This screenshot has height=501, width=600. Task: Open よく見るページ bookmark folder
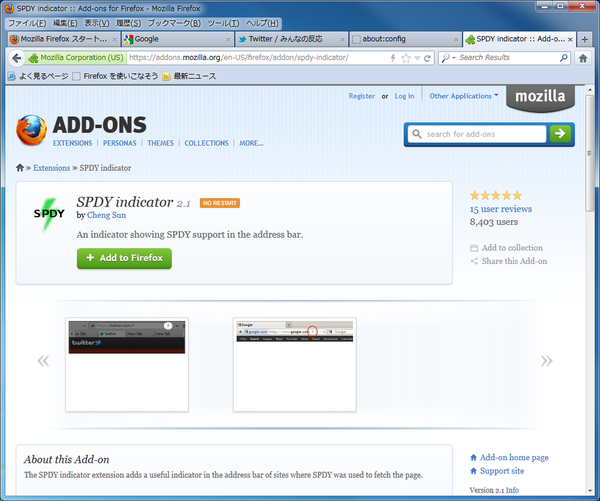[x=38, y=76]
